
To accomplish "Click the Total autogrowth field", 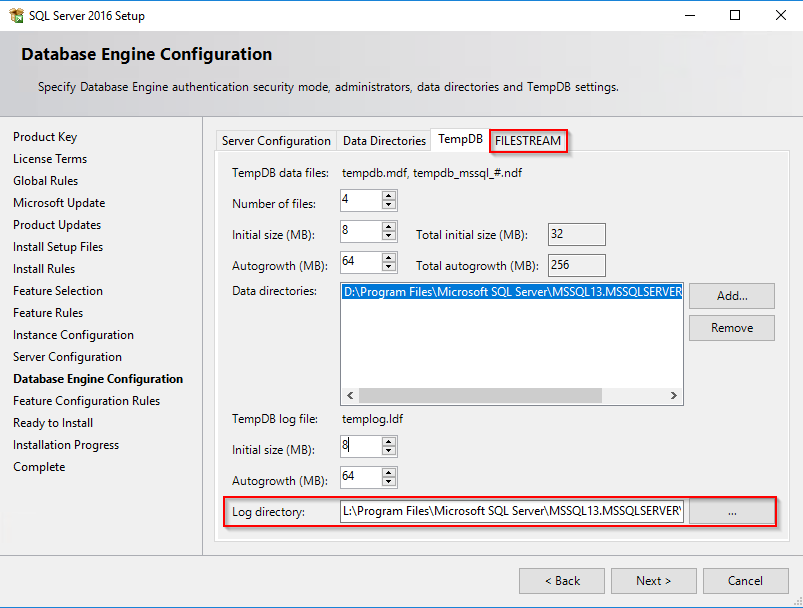I will pyautogui.click(x=577, y=265).
